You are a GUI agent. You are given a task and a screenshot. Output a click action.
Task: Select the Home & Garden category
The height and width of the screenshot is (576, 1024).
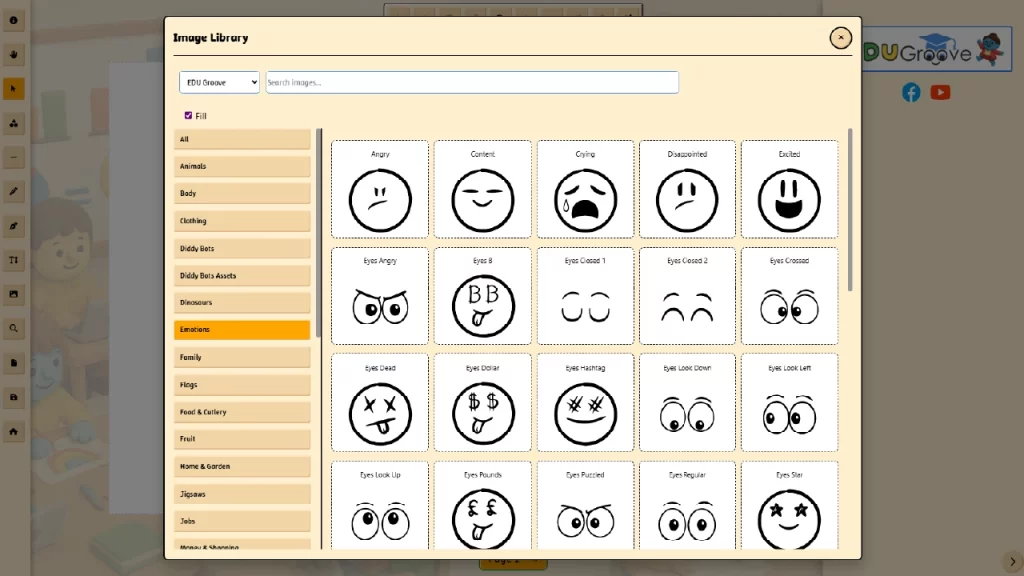click(242, 466)
